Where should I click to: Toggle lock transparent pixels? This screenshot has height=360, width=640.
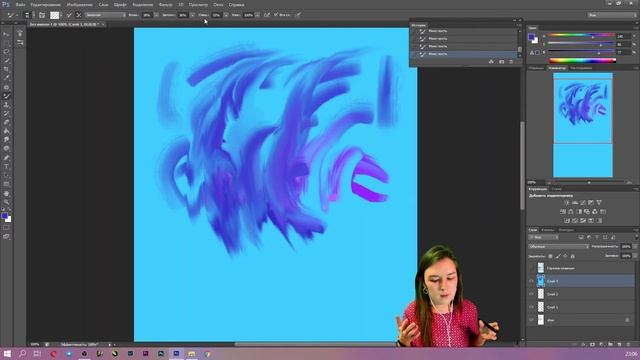[x=550, y=256]
